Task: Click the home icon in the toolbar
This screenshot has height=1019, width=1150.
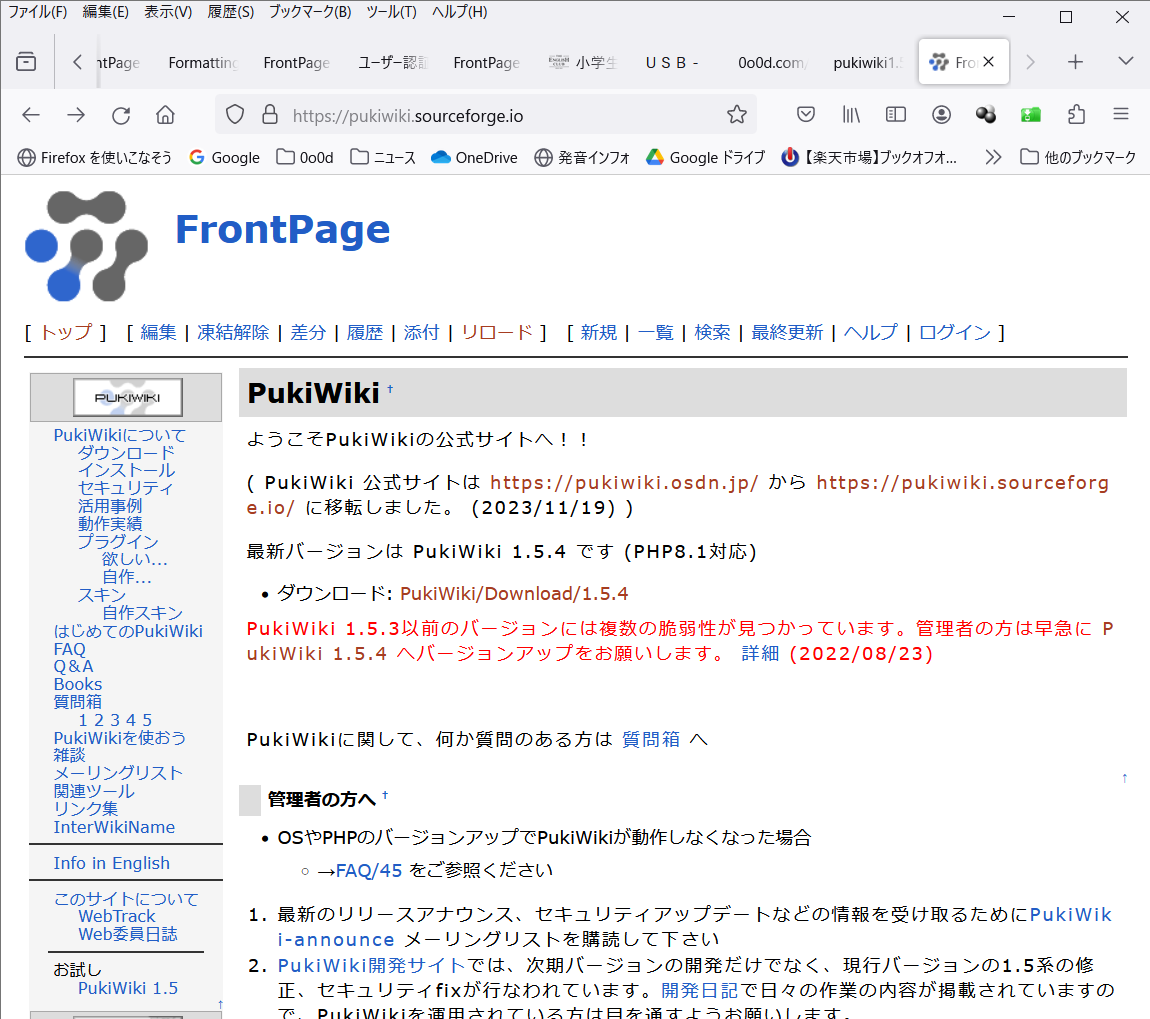Action: 166,115
